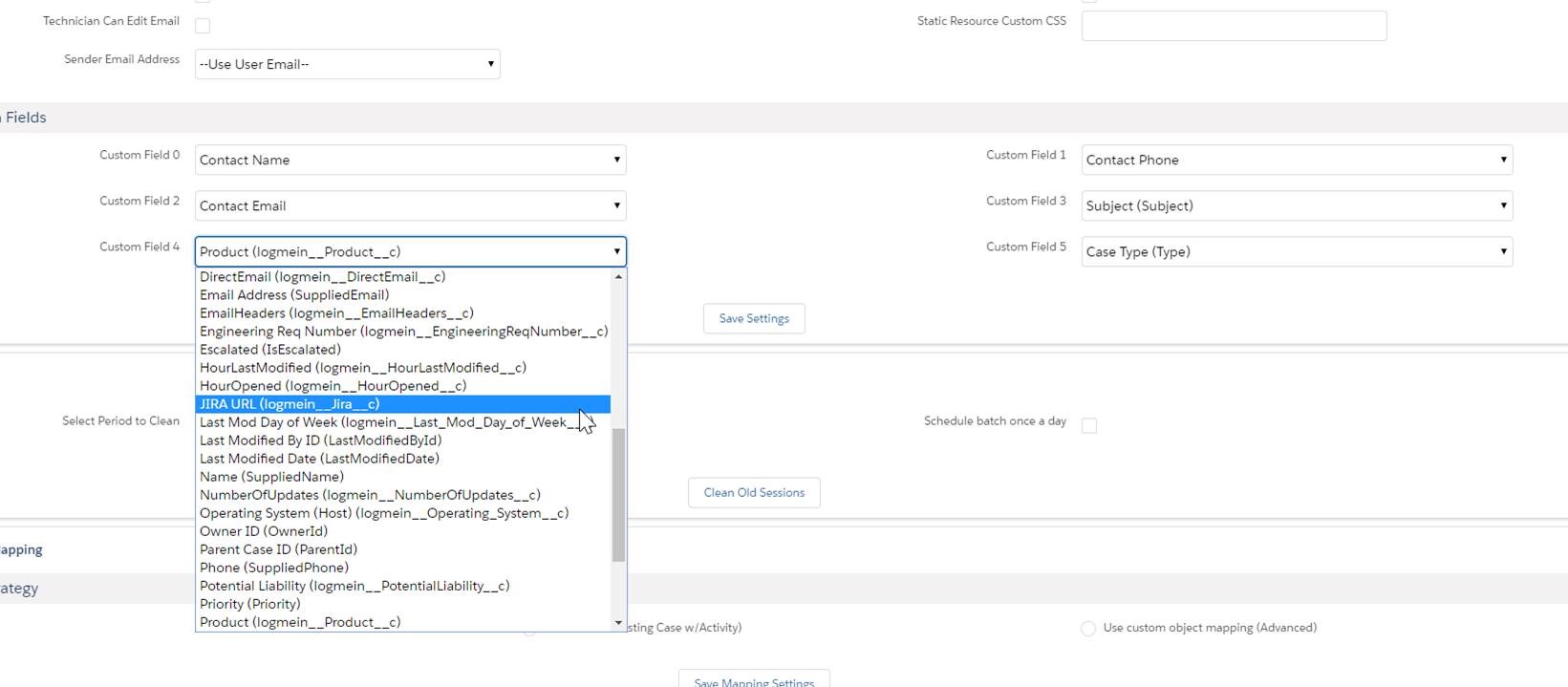Select Use custom object mapping (Advanced) radio
This screenshot has height=687, width=1568.
pyautogui.click(x=1087, y=629)
